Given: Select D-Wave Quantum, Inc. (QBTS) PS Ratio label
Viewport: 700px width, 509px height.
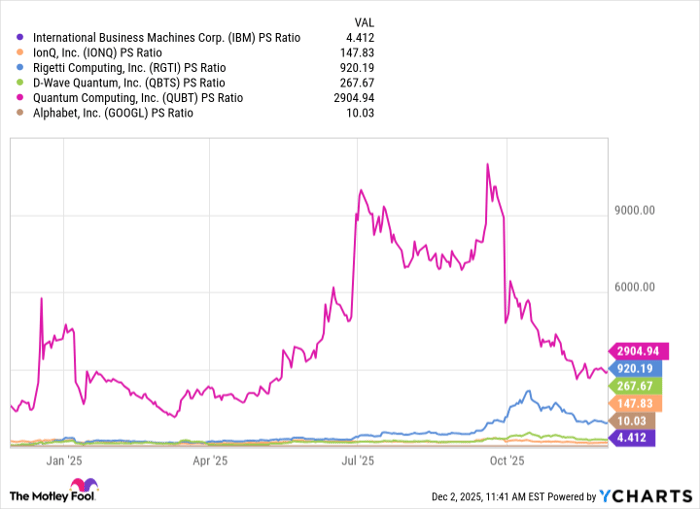Looking at the screenshot, I should pyautogui.click(x=129, y=83).
